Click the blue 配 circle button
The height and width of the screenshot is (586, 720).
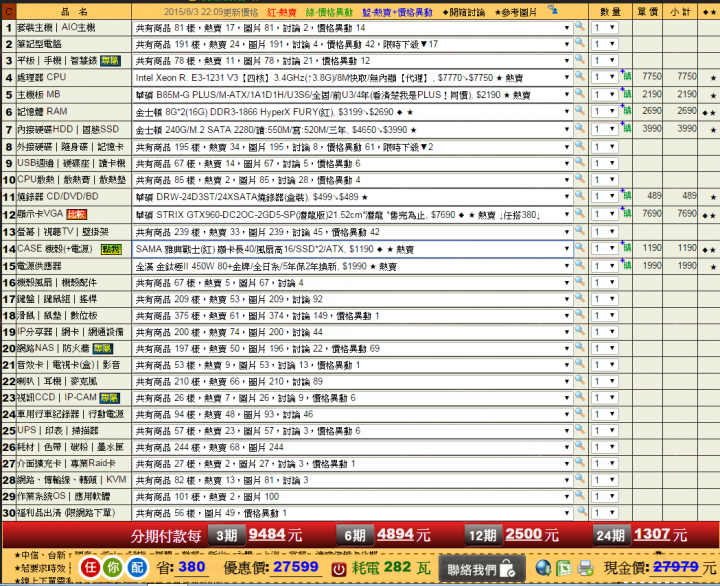136,568
